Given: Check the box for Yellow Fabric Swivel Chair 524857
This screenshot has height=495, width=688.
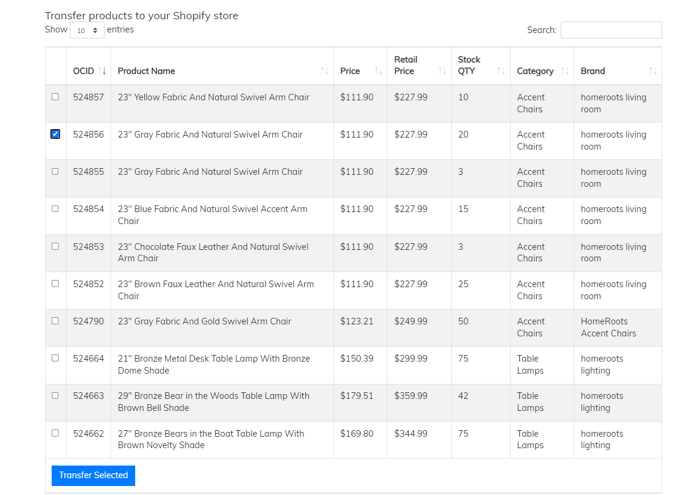Looking at the screenshot, I should coord(55,97).
